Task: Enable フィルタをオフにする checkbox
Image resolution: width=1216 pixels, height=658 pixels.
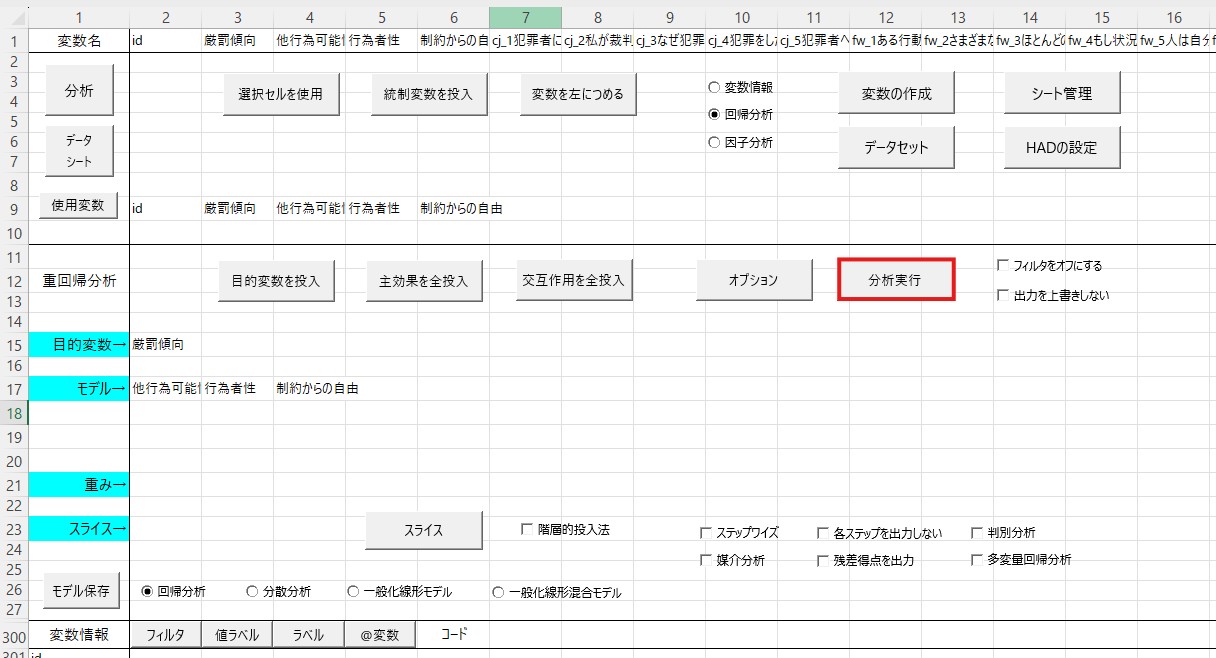Action: click(1003, 266)
